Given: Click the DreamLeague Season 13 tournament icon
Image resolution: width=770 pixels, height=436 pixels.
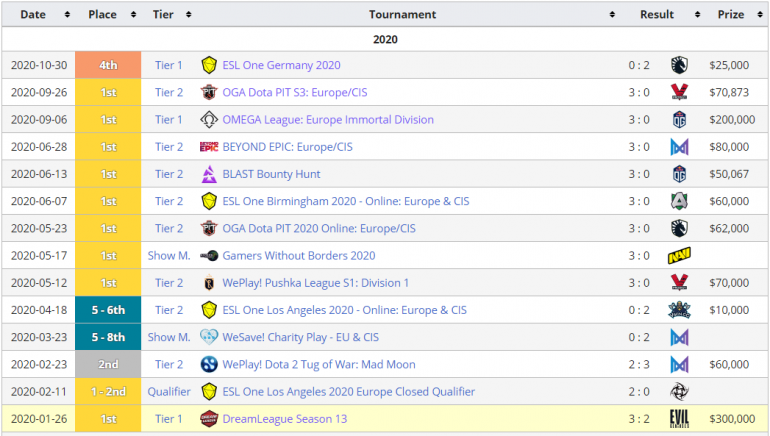Looking at the screenshot, I should click(209, 419).
